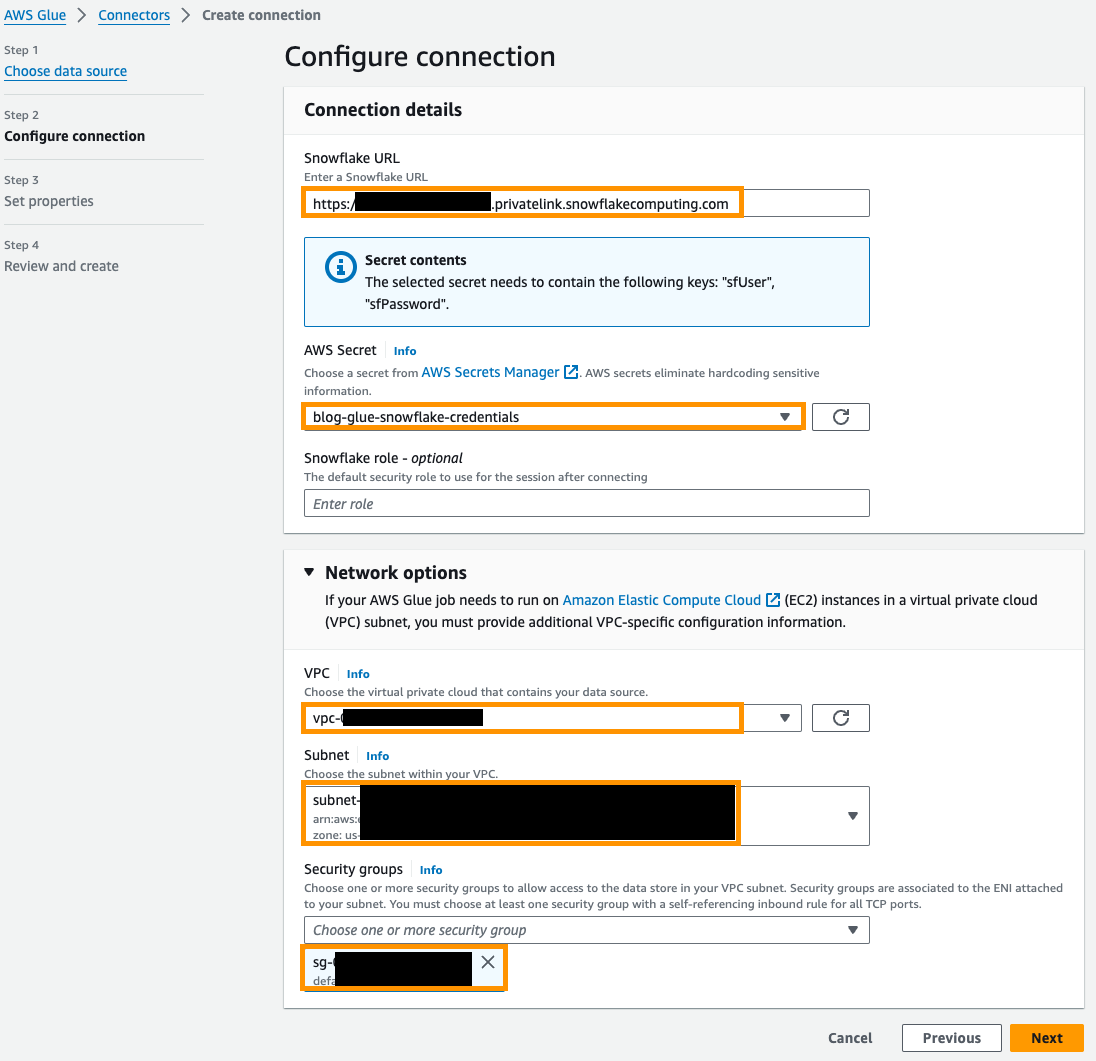The width and height of the screenshot is (1096, 1061).
Task: Open the security groups dropdown
Action: (x=853, y=929)
